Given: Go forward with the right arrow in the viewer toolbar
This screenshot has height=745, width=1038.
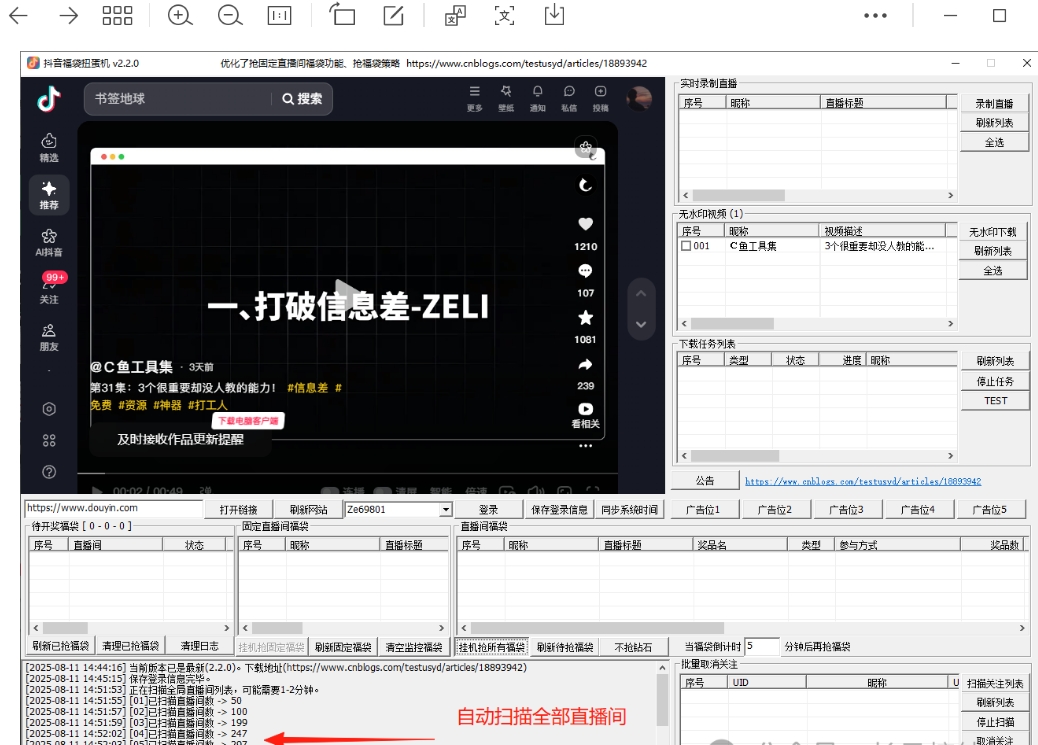Looking at the screenshot, I should (68, 15).
